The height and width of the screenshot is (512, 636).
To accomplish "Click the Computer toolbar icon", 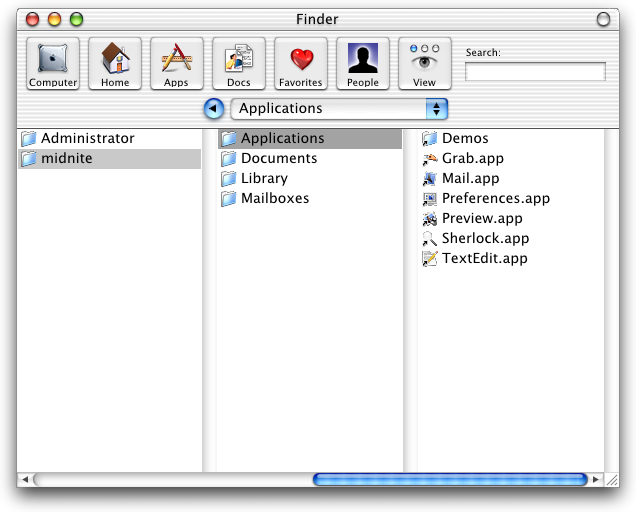I will (x=52, y=63).
